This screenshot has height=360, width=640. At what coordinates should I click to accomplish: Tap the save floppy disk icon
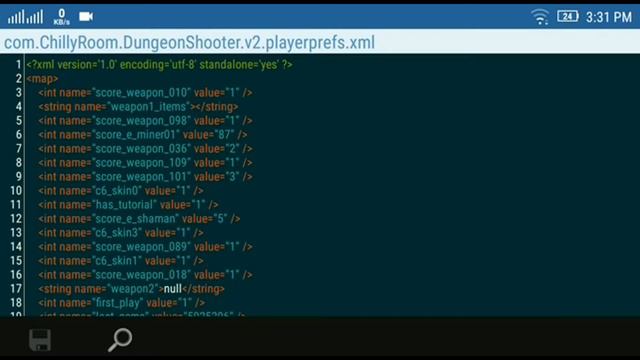40,340
